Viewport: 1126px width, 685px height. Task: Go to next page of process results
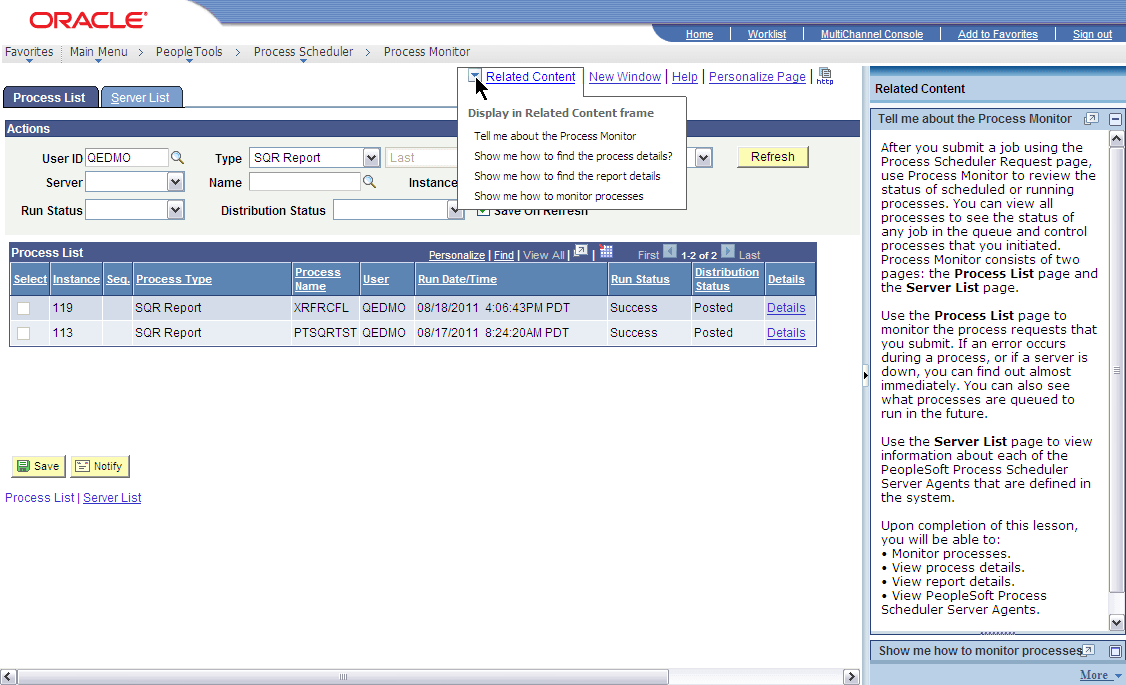click(x=726, y=253)
